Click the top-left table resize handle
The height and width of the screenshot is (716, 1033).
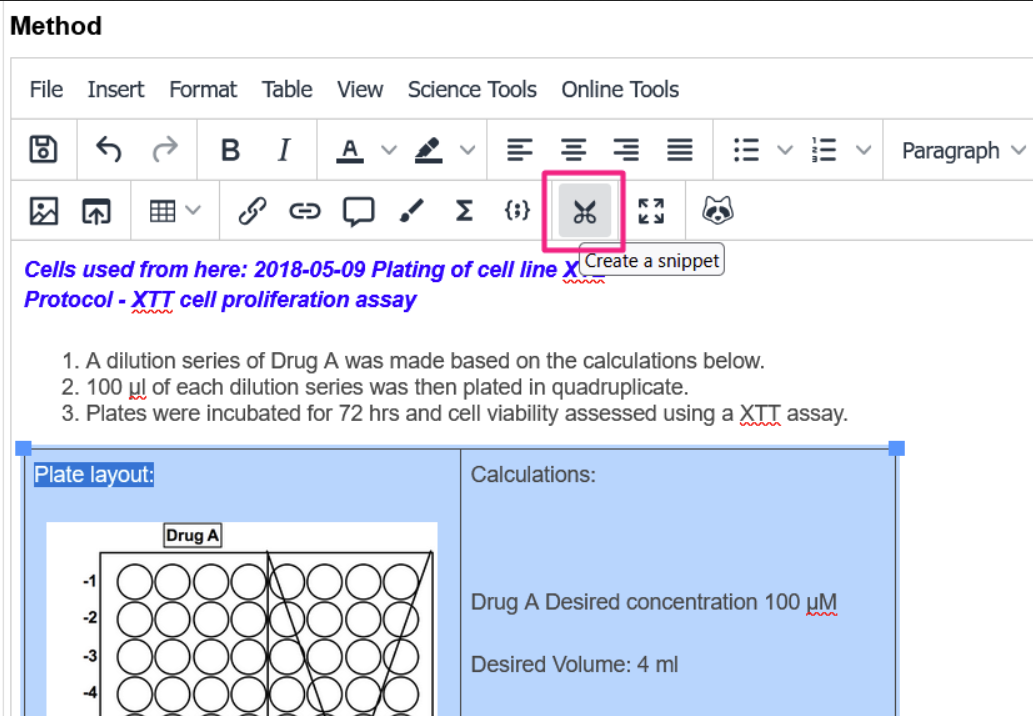point(23,449)
